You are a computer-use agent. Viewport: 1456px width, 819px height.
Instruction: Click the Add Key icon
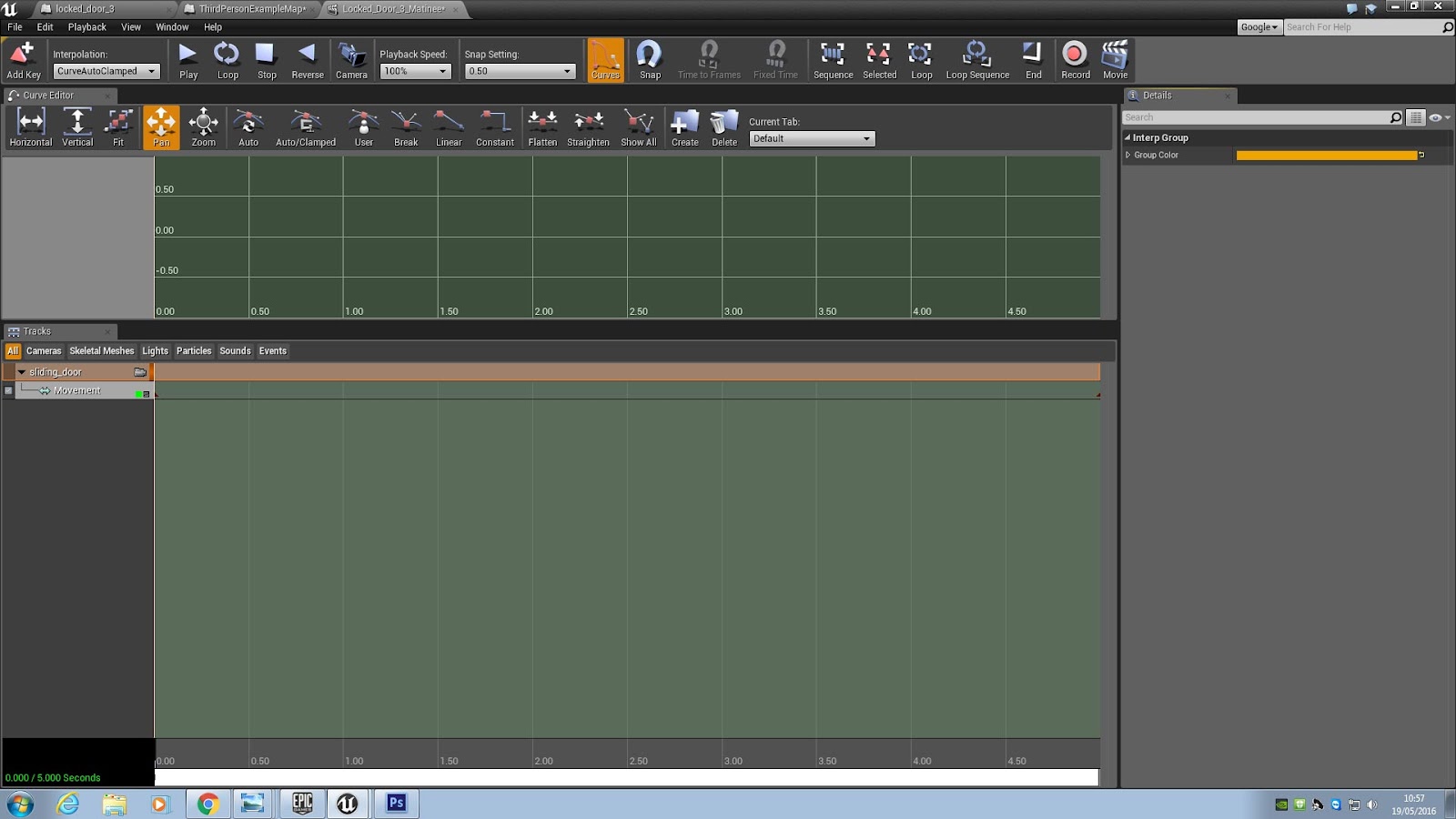[x=23, y=60]
